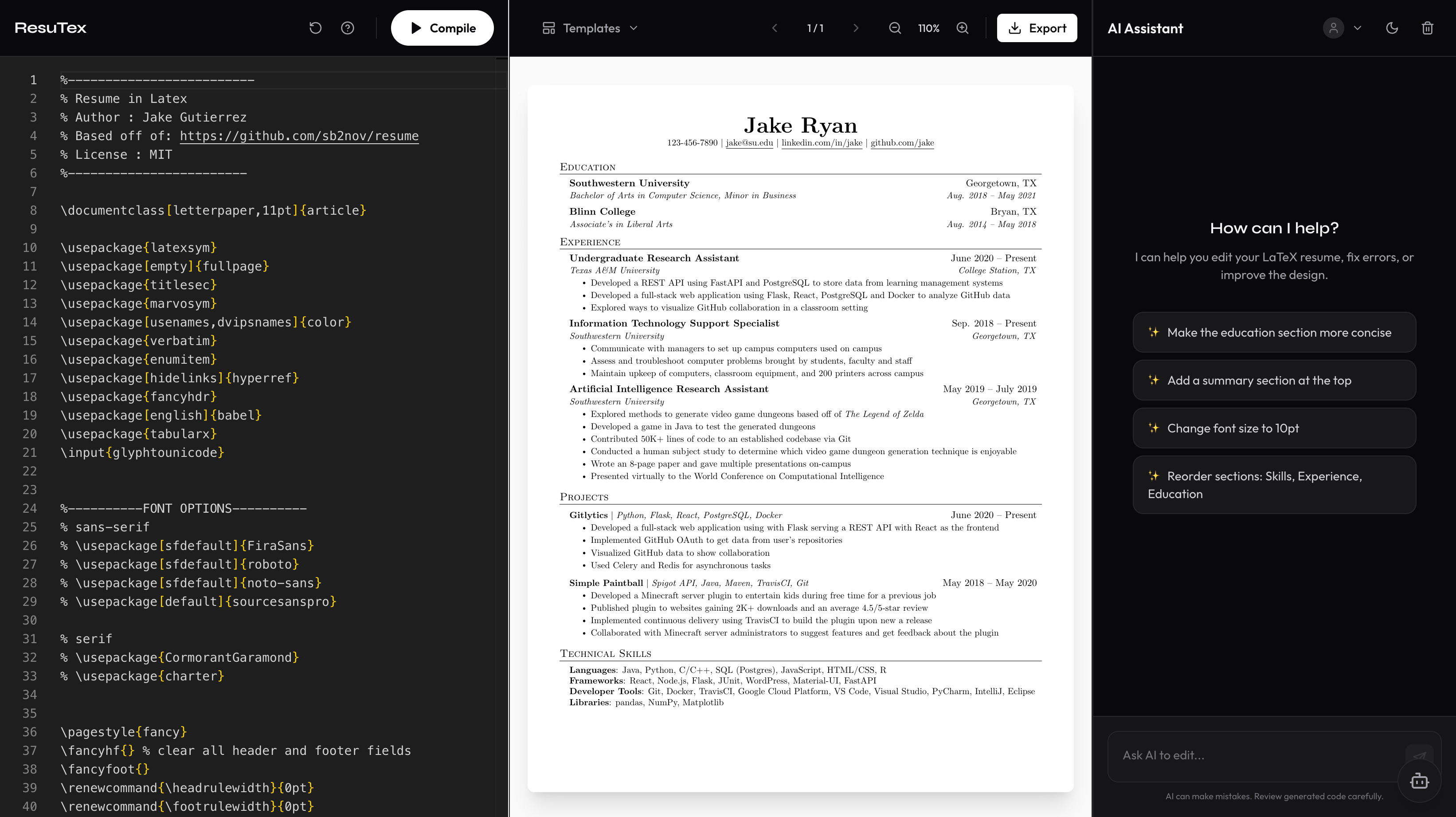Select 'Change font size to 10pt' suggestion
Screen dimensions: 1456x817
coord(1274,428)
